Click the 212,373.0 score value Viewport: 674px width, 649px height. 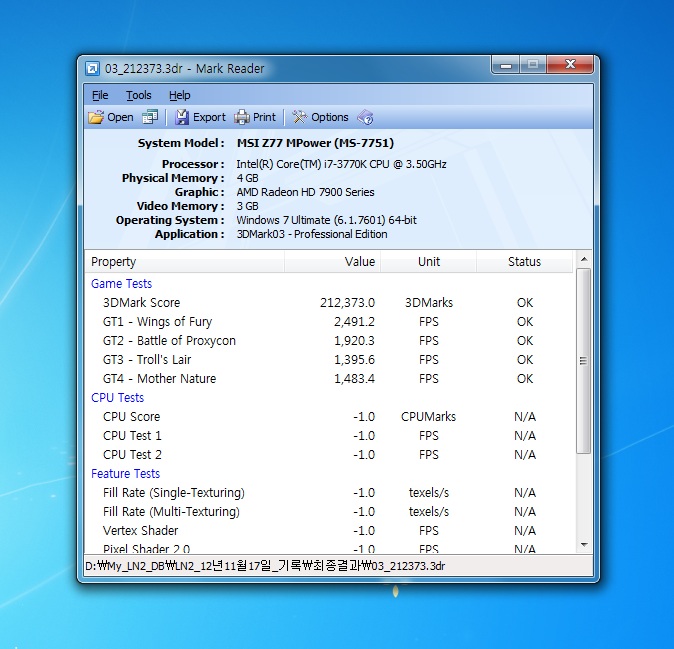click(x=347, y=303)
